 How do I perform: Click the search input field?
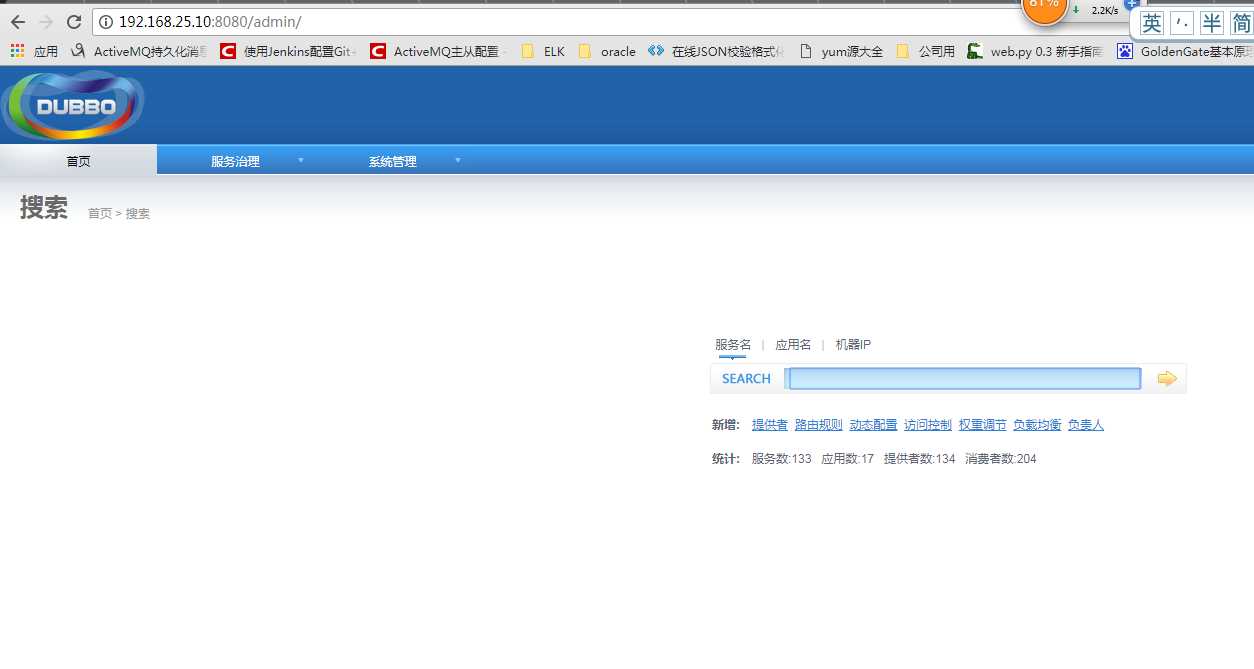[x=964, y=378]
